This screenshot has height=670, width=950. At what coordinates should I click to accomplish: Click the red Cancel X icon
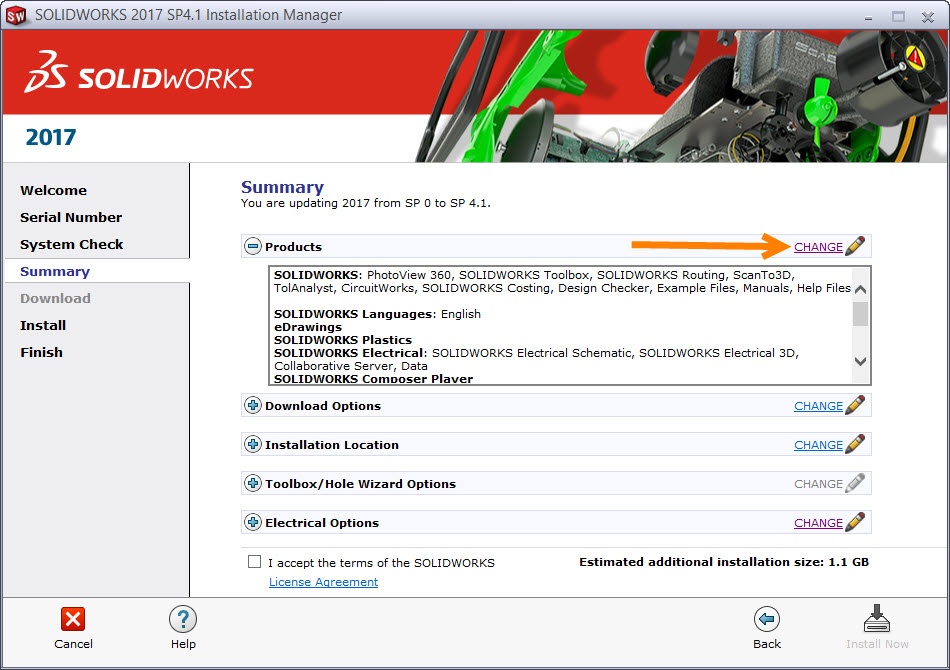click(x=73, y=619)
